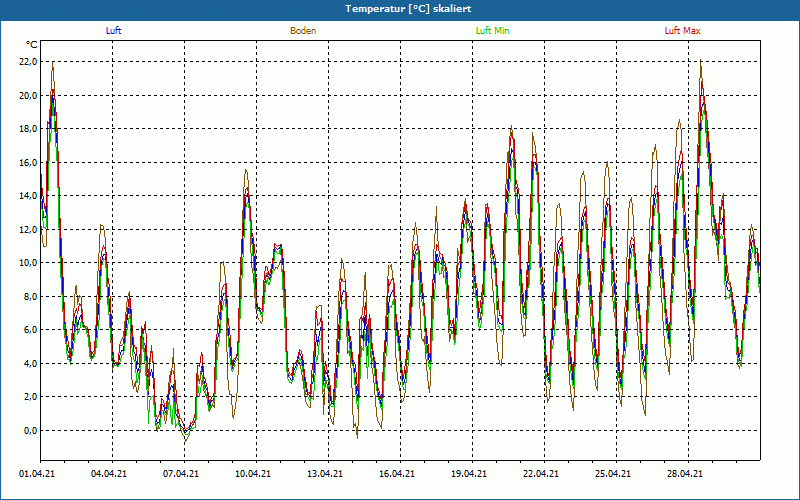Image resolution: width=800 pixels, height=500 pixels.
Task: Click the 22,0 y-axis label
Action: tap(28, 62)
